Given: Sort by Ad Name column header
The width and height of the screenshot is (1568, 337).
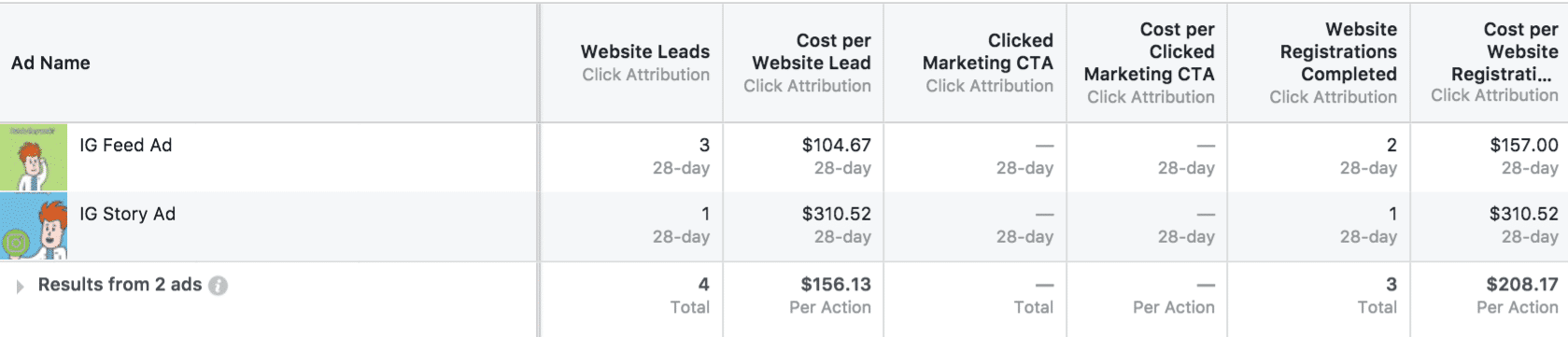Looking at the screenshot, I should pos(50,63).
